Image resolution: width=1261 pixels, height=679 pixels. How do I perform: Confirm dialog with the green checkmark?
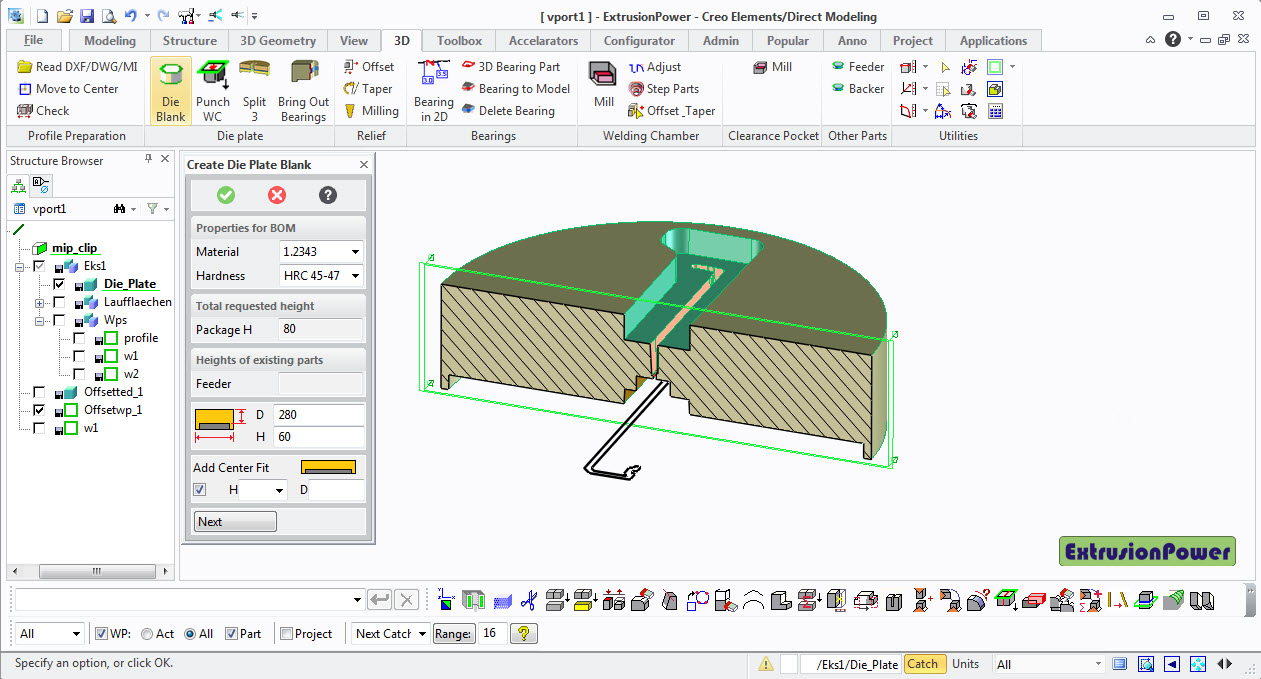226,195
